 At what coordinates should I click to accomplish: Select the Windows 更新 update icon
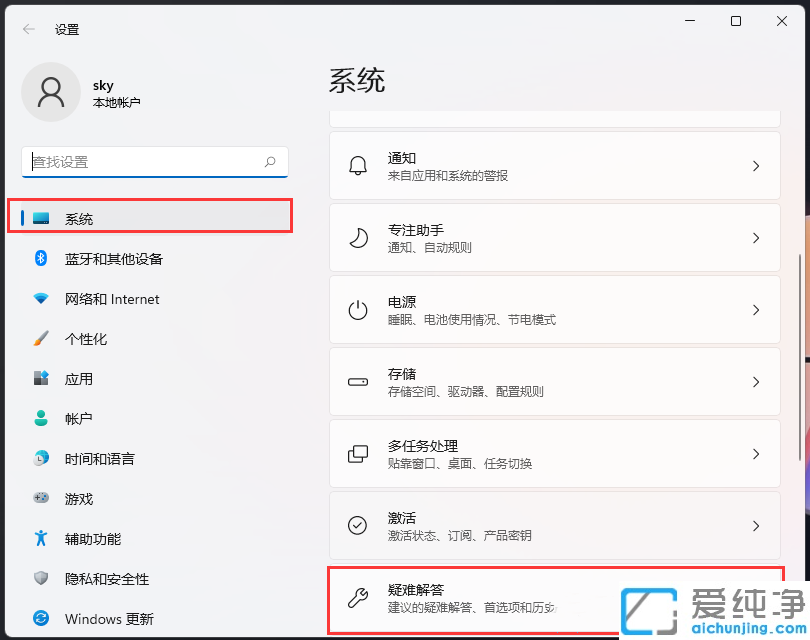40,618
